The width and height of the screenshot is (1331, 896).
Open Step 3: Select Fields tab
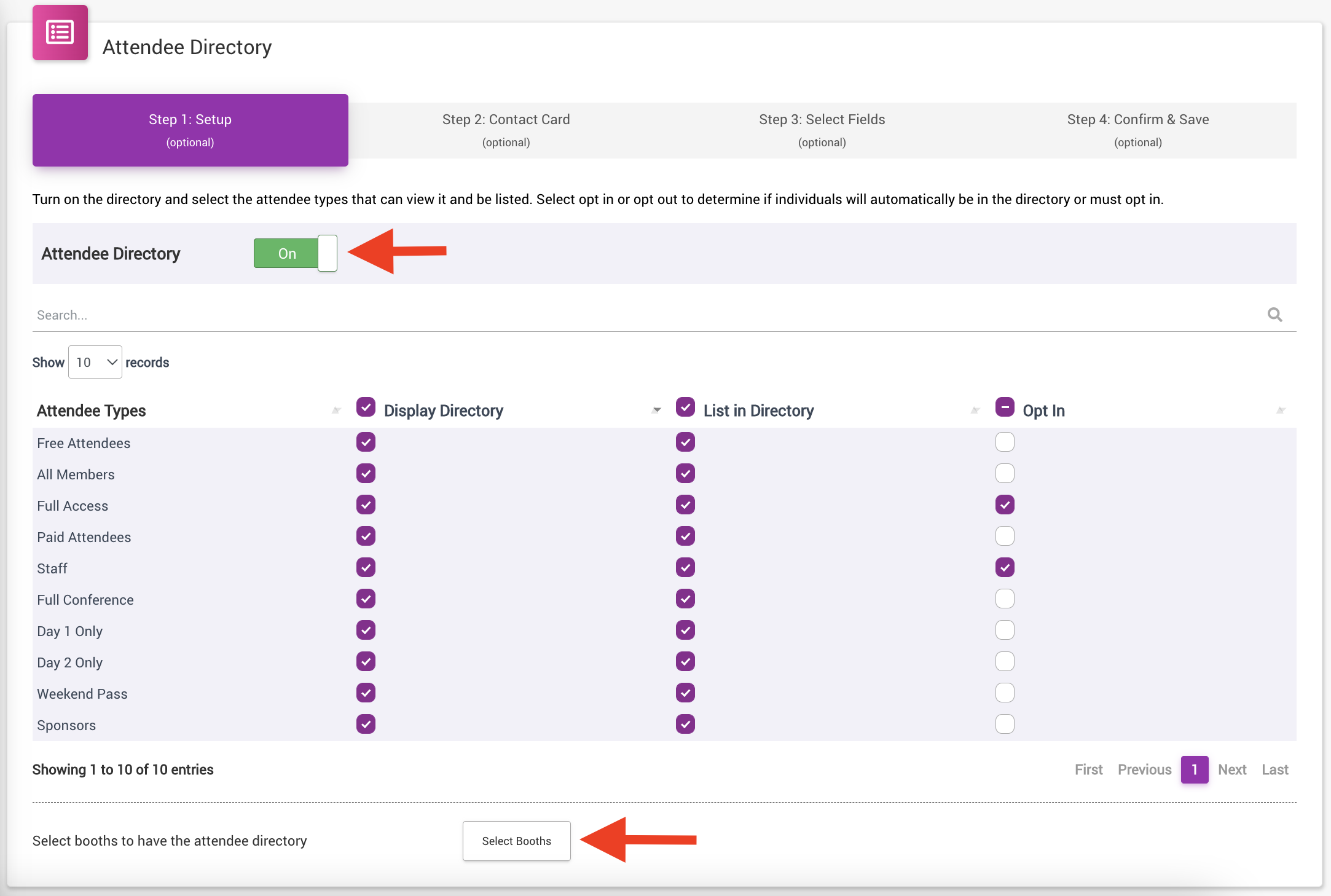point(822,130)
